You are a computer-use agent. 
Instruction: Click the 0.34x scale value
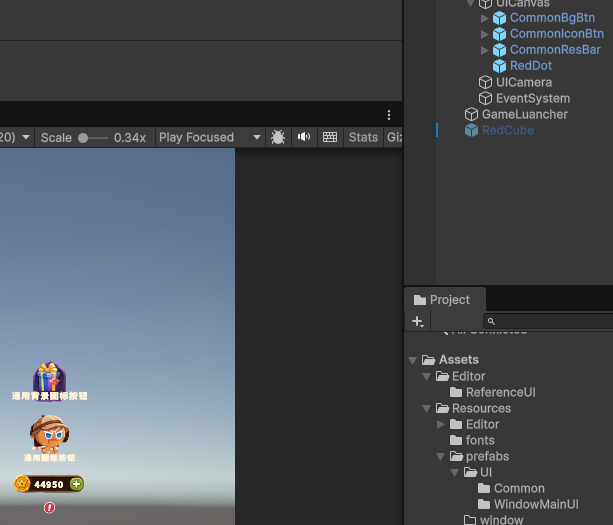point(130,138)
